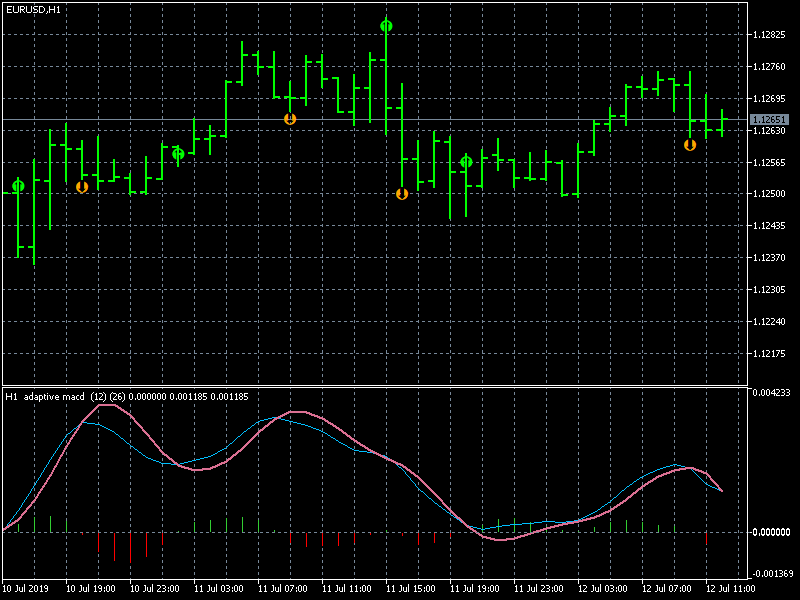Screen dimensions: 800x600
Task: Click the 1.12500 price scale label
Action: (769, 194)
